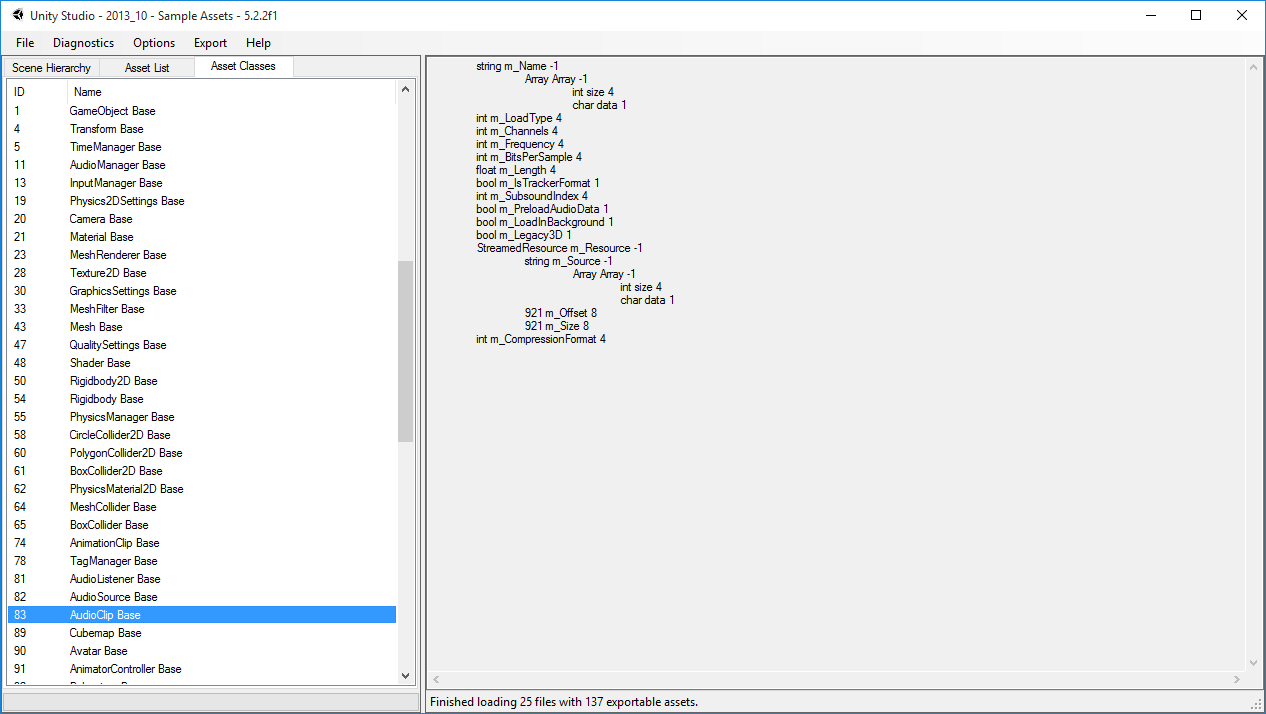Open the File menu
1266x714 pixels.
pyautogui.click(x=24, y=43)
